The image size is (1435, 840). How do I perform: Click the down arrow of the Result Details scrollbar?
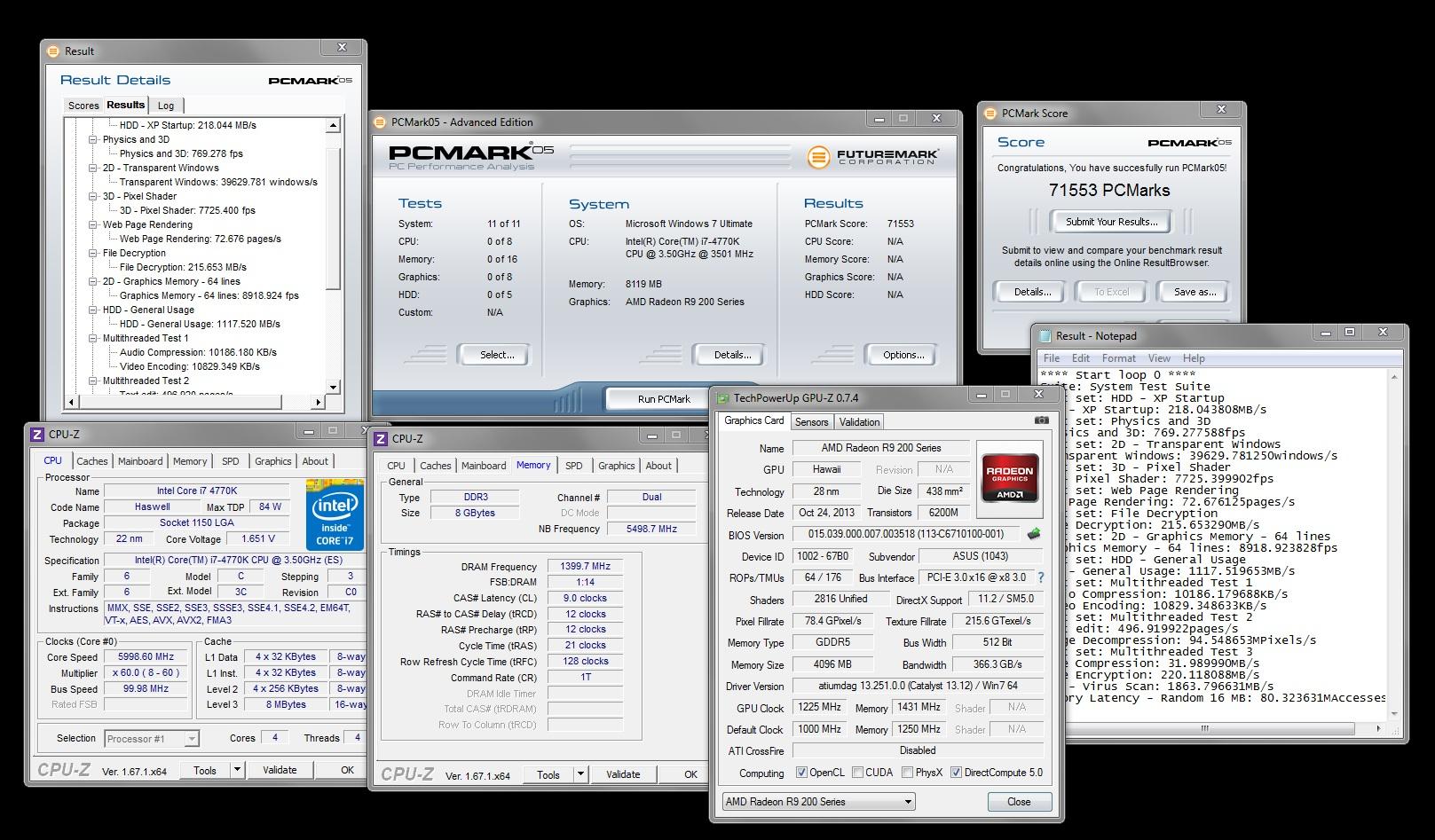pyautogui.click(x=333, y=387)
